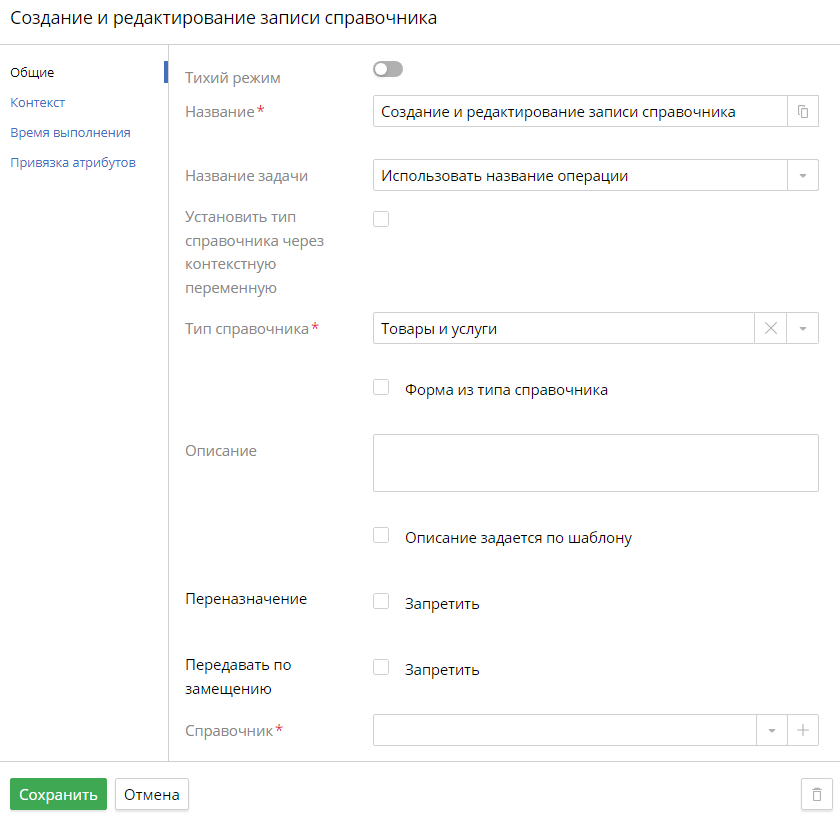The image size is (840, 817).
Task: Clear the Тип справочника value with X icon
Action: coord(770,328)
